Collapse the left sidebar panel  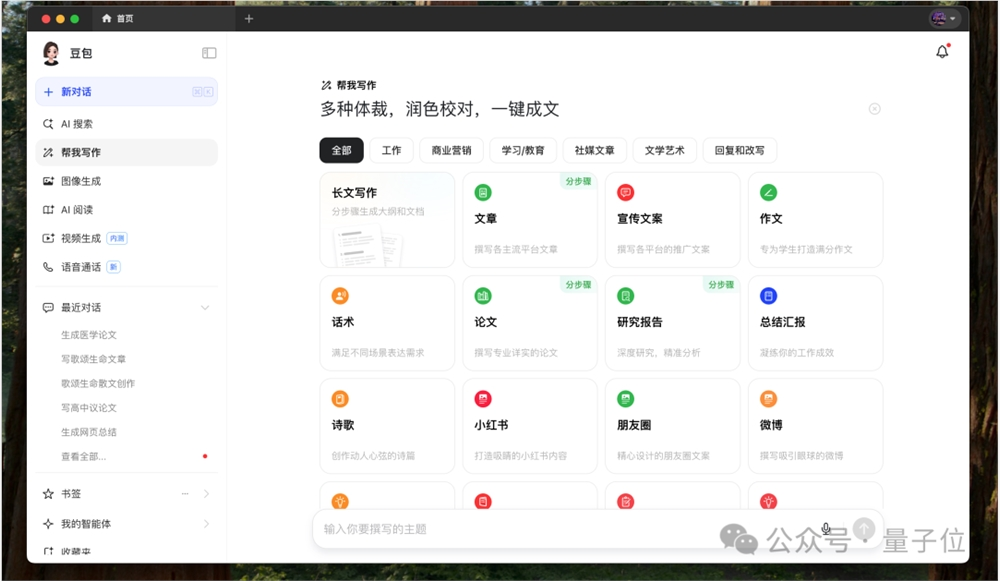coord(208,52)
